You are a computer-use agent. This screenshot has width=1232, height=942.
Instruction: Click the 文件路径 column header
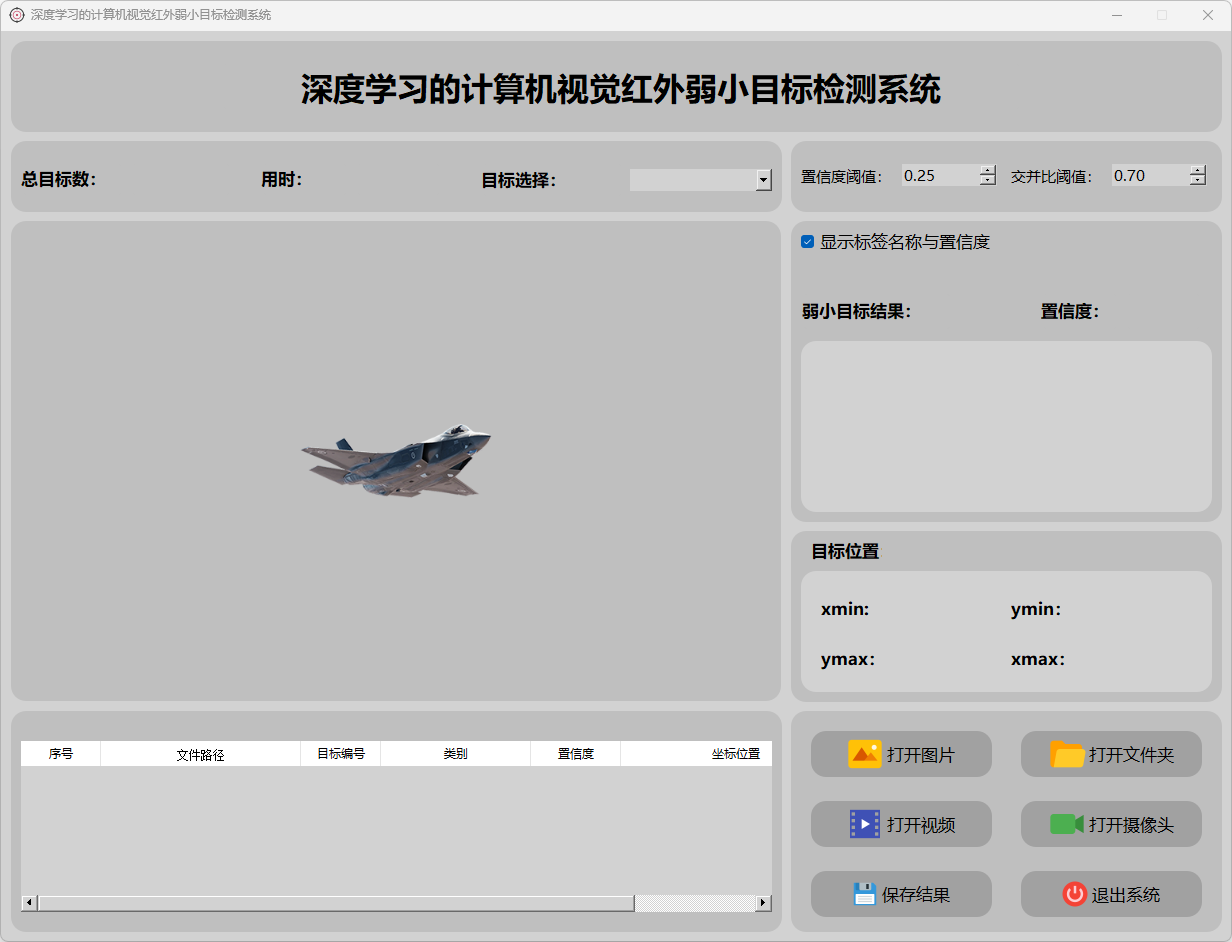coord(200,754)
